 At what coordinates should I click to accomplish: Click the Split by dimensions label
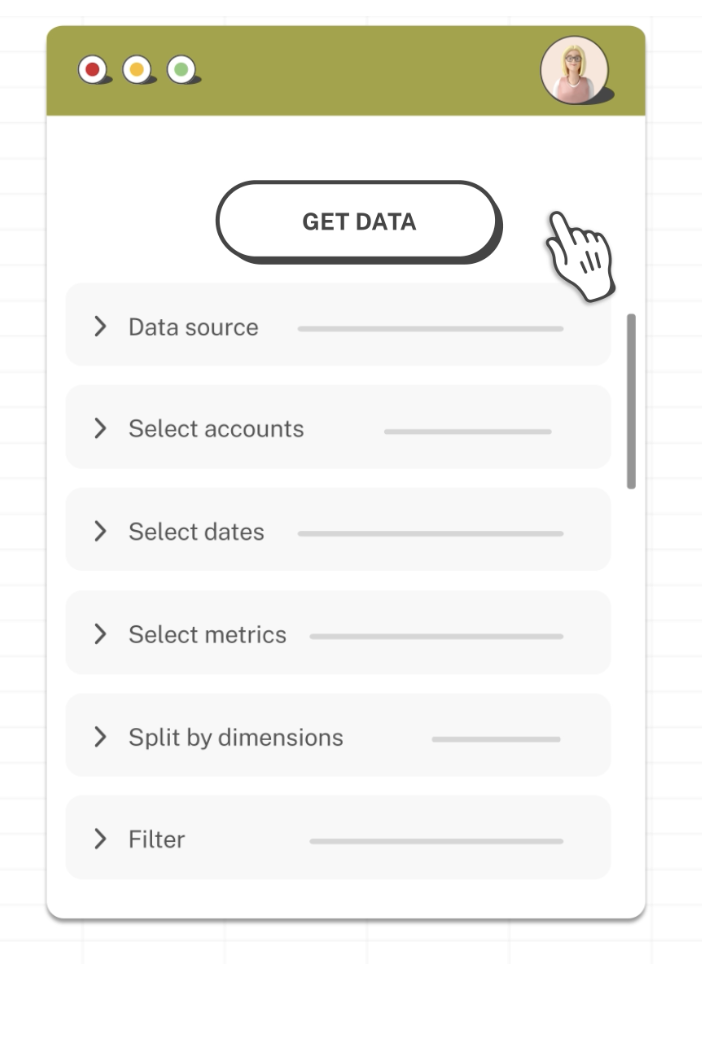235,738
